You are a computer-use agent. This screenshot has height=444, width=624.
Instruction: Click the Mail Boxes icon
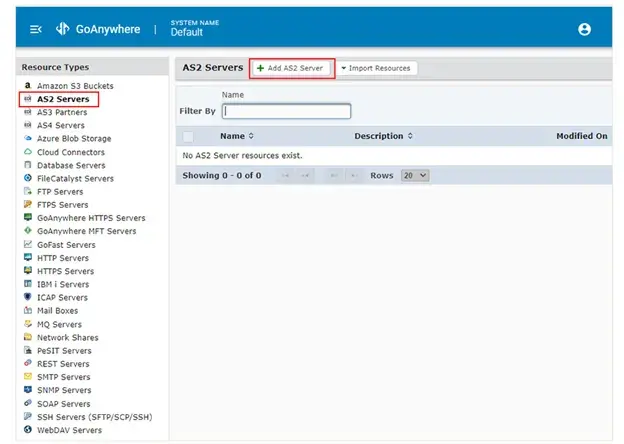point(27,311)
